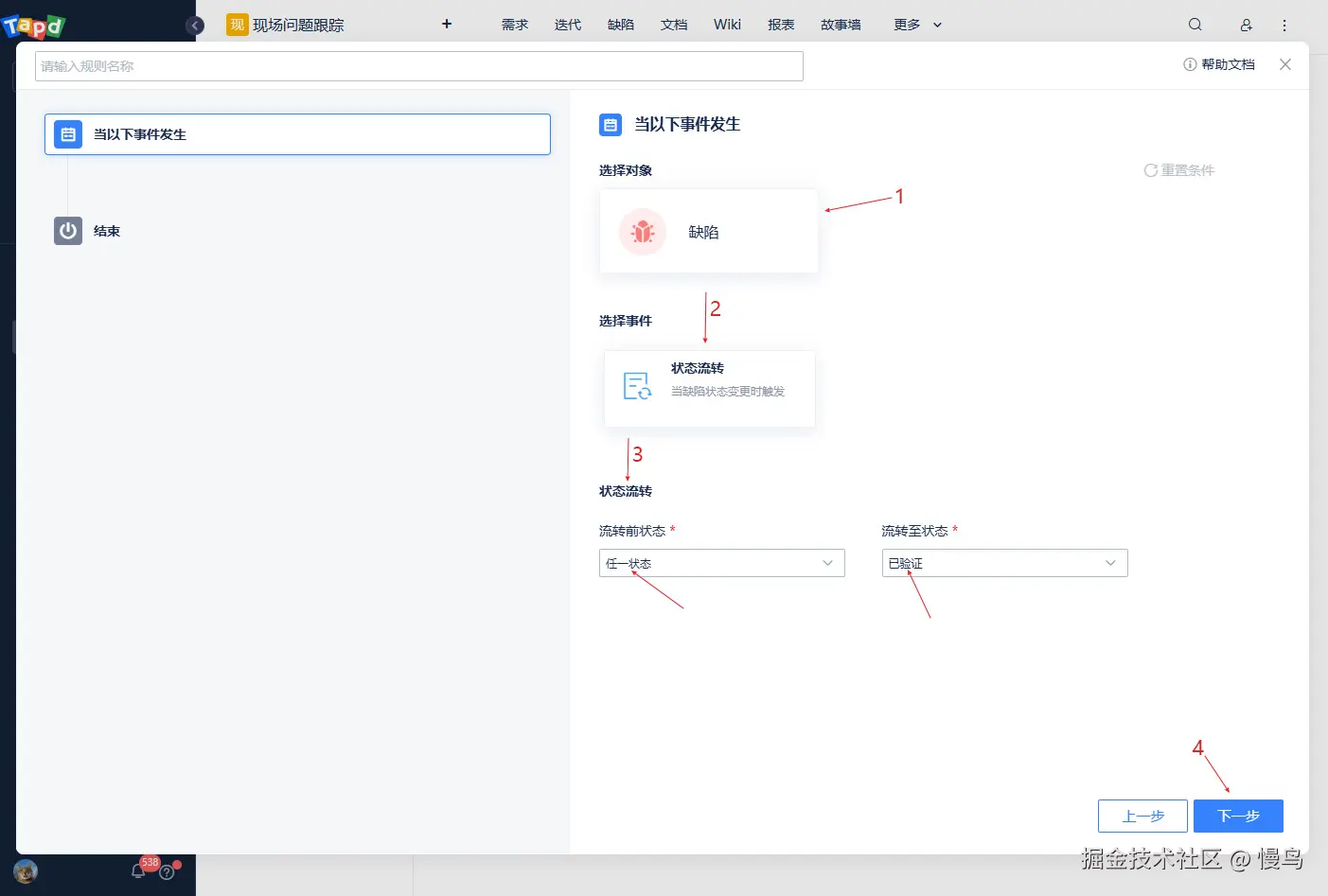Open the 迭代 tab
Screen dimensions: 1328x896
(568, 25)
